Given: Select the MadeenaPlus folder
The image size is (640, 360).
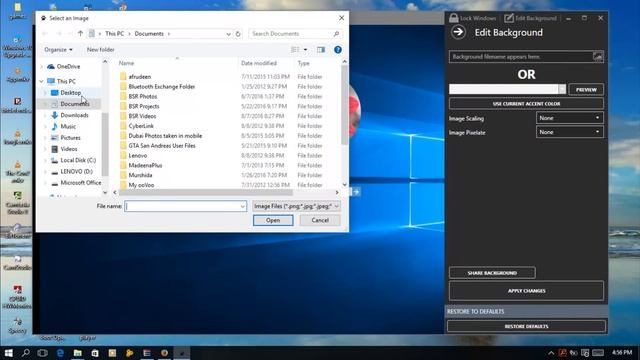Looking at the screenshot, I should pos(145,165).
